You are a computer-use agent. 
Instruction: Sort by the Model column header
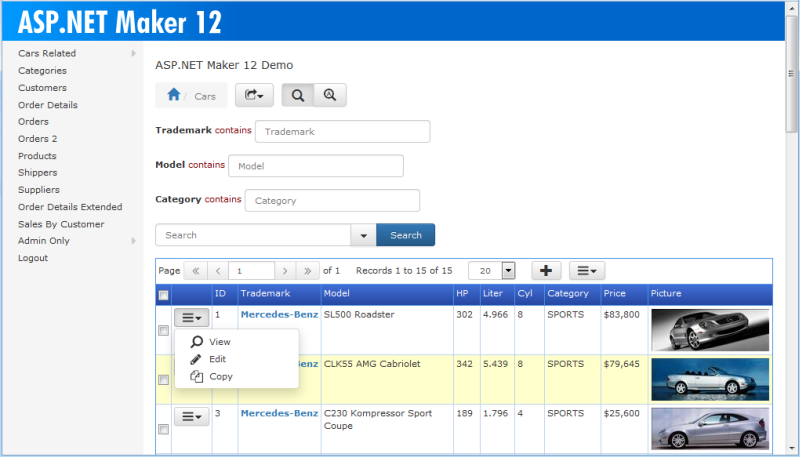[x=337, y=293]
